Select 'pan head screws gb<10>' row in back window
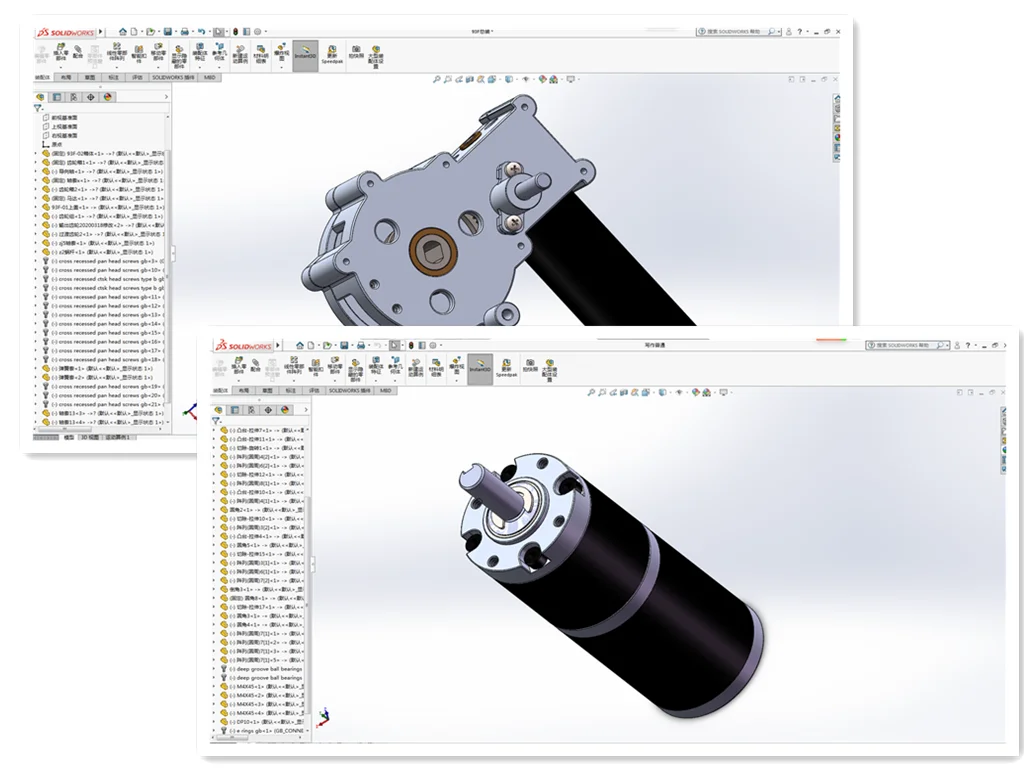 click(102, 270)
